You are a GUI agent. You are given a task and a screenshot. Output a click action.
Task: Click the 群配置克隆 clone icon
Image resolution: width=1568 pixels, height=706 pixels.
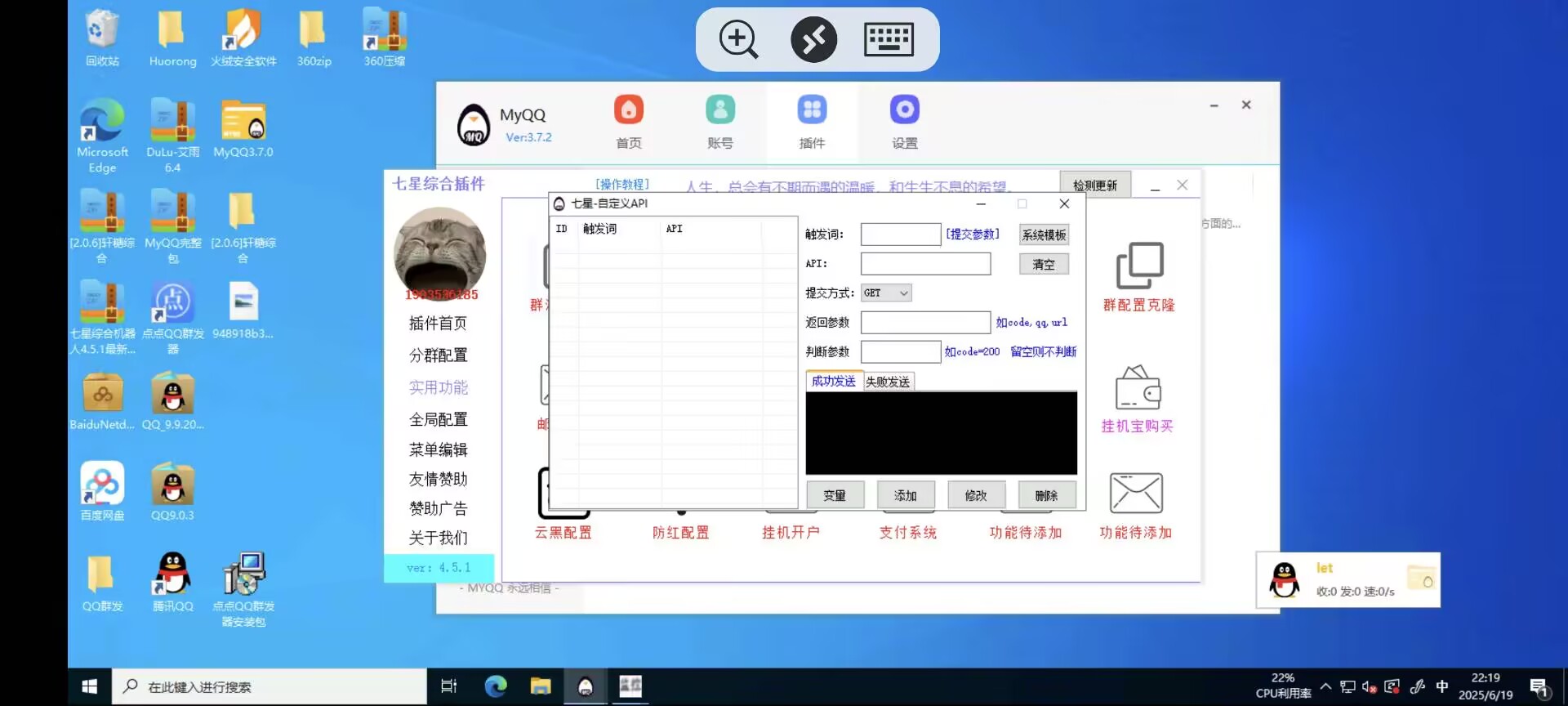click(x=1138, y=266)
